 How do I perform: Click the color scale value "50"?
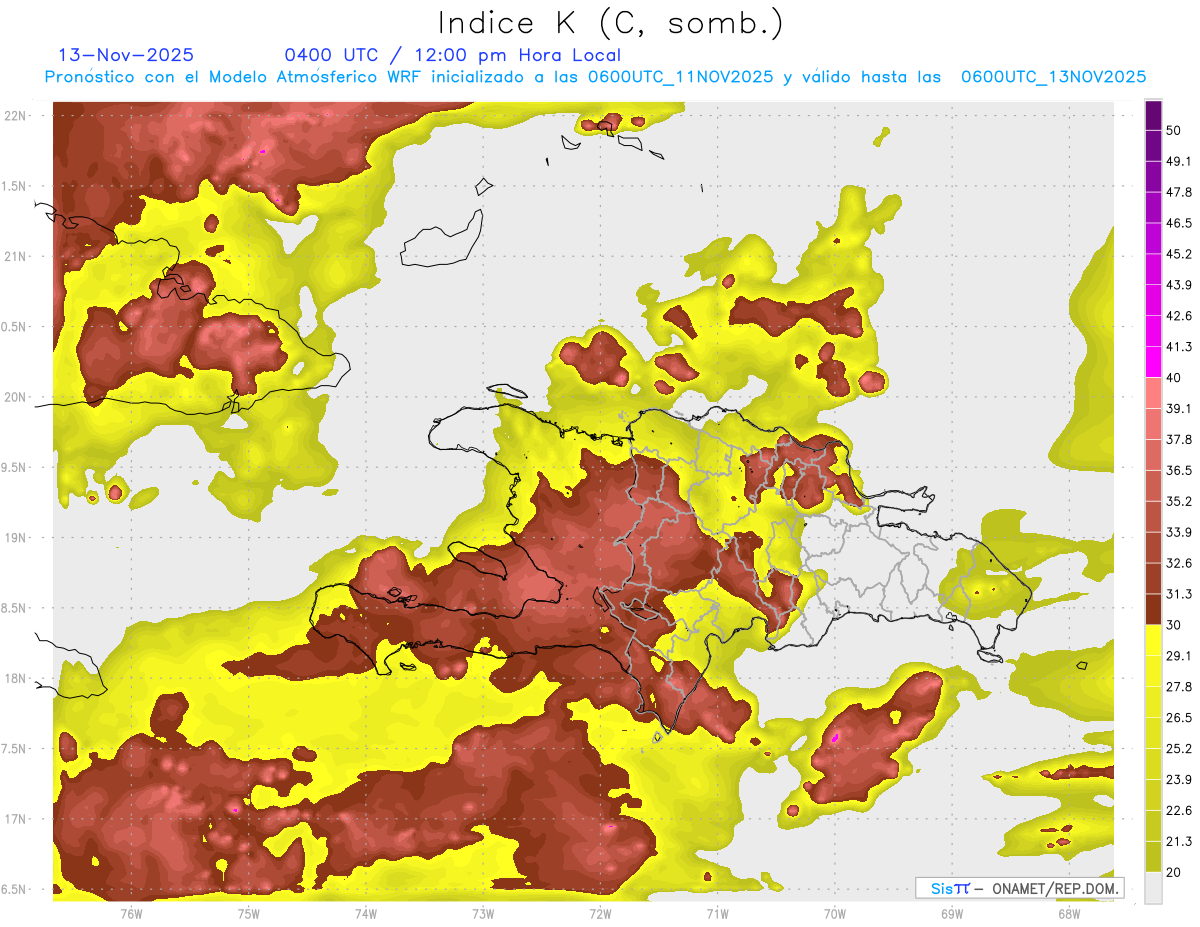coord(1176,130)
